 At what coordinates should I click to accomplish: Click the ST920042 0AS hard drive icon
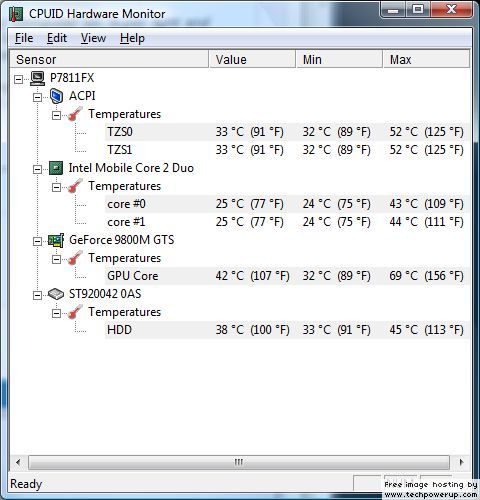click(56, 294)
